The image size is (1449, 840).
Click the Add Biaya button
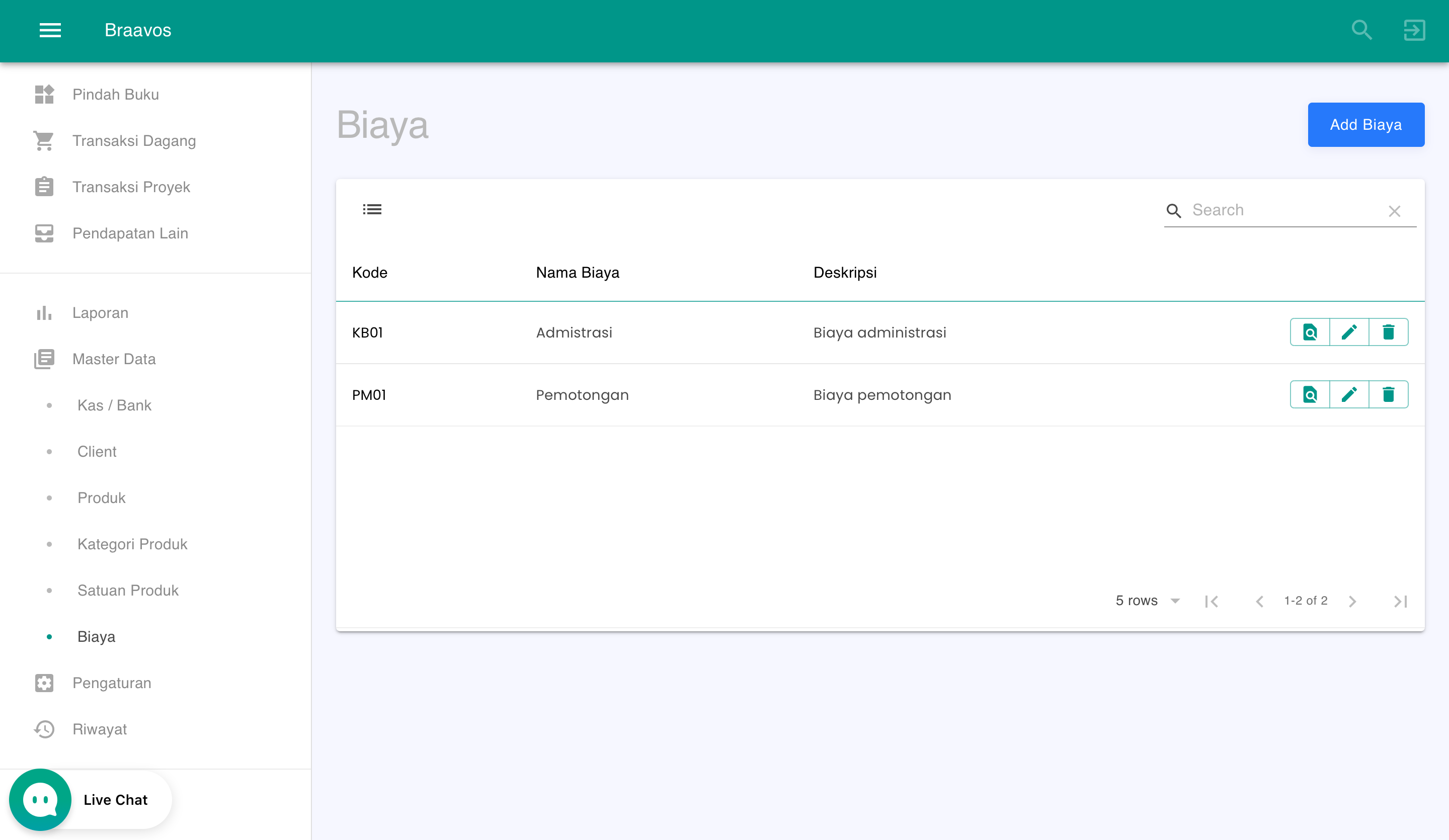click(x=1366, y=124)
